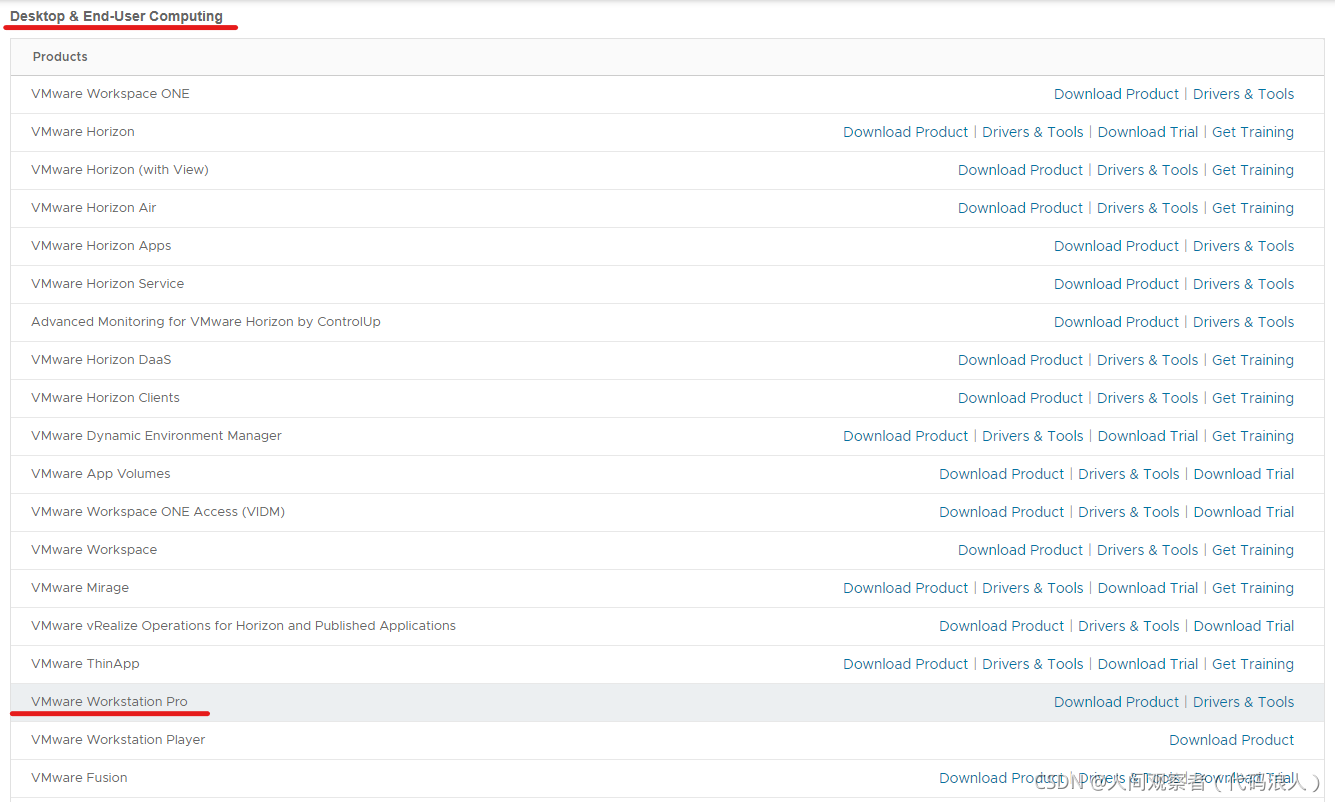Viewport: 1335px width, 802px height.
Task: Download Product for VMware Dynamic Environment Manager
Action: pyautogui.click(x=905, y=436)
